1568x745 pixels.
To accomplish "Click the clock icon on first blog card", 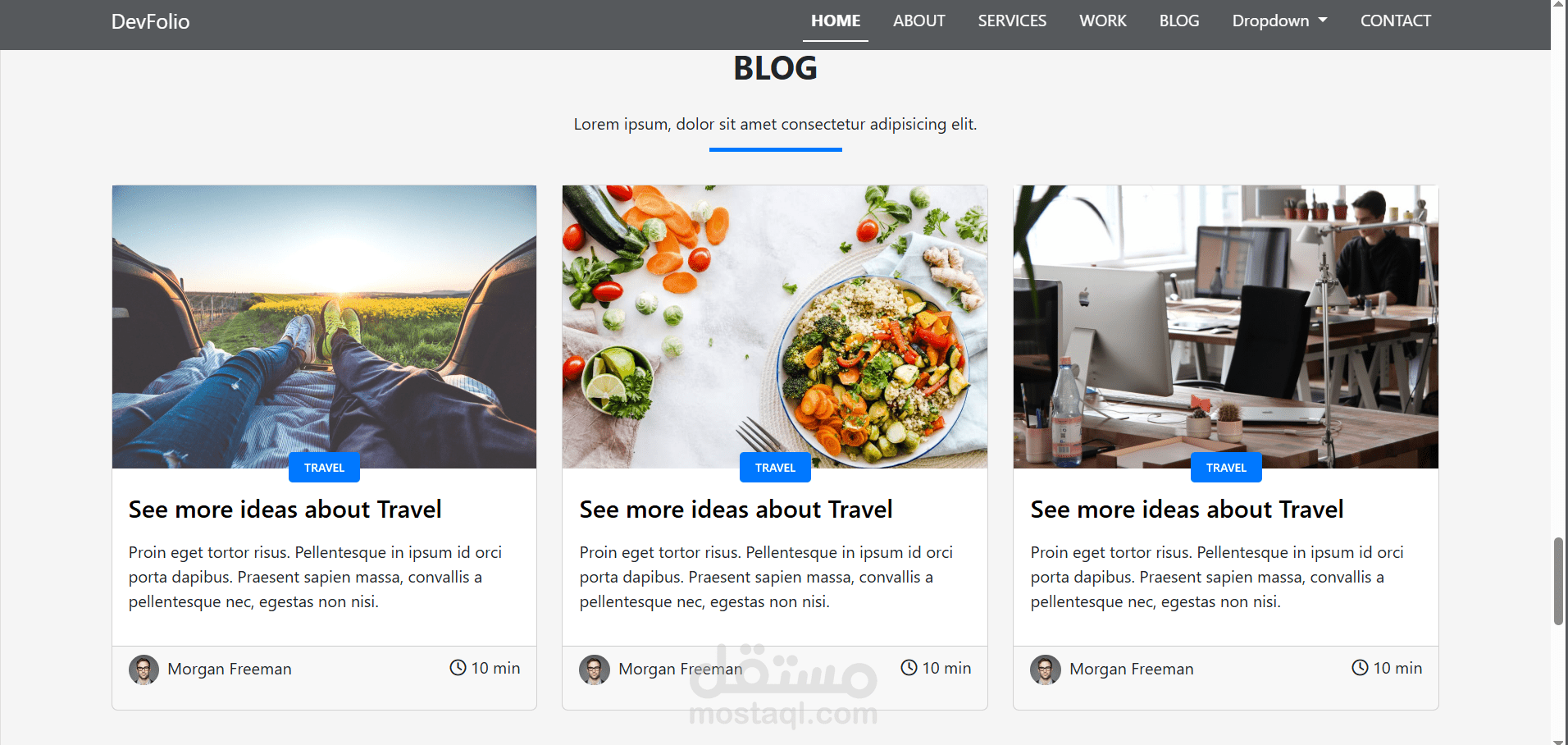I will (458, 668).
